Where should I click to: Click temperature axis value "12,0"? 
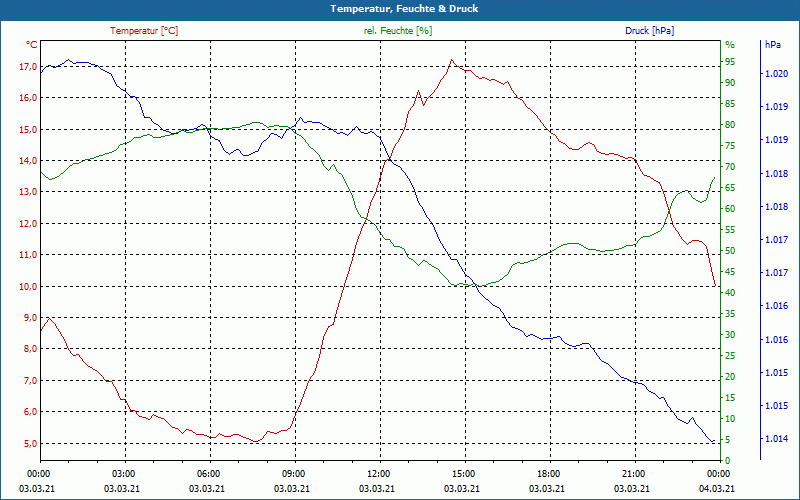[x=28, y=223]
